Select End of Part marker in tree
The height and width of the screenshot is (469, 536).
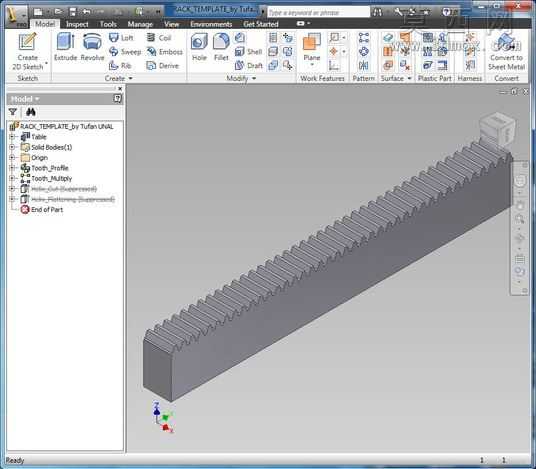(x=42, y=210)
